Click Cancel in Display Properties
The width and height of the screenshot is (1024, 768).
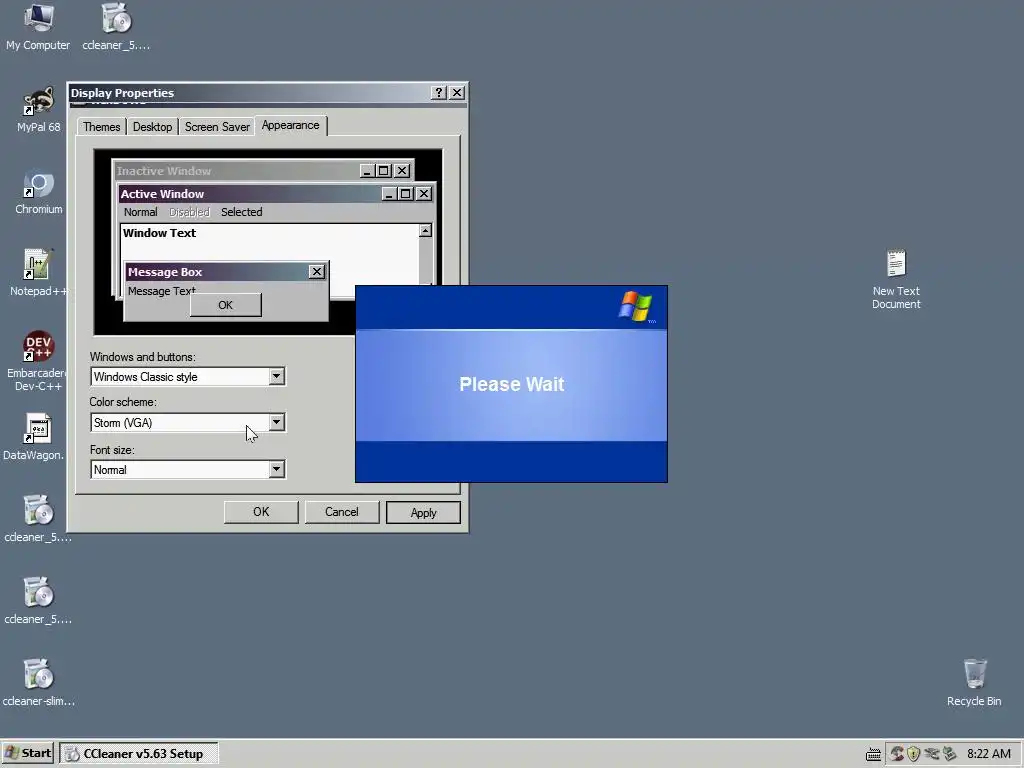click(342, 512)
